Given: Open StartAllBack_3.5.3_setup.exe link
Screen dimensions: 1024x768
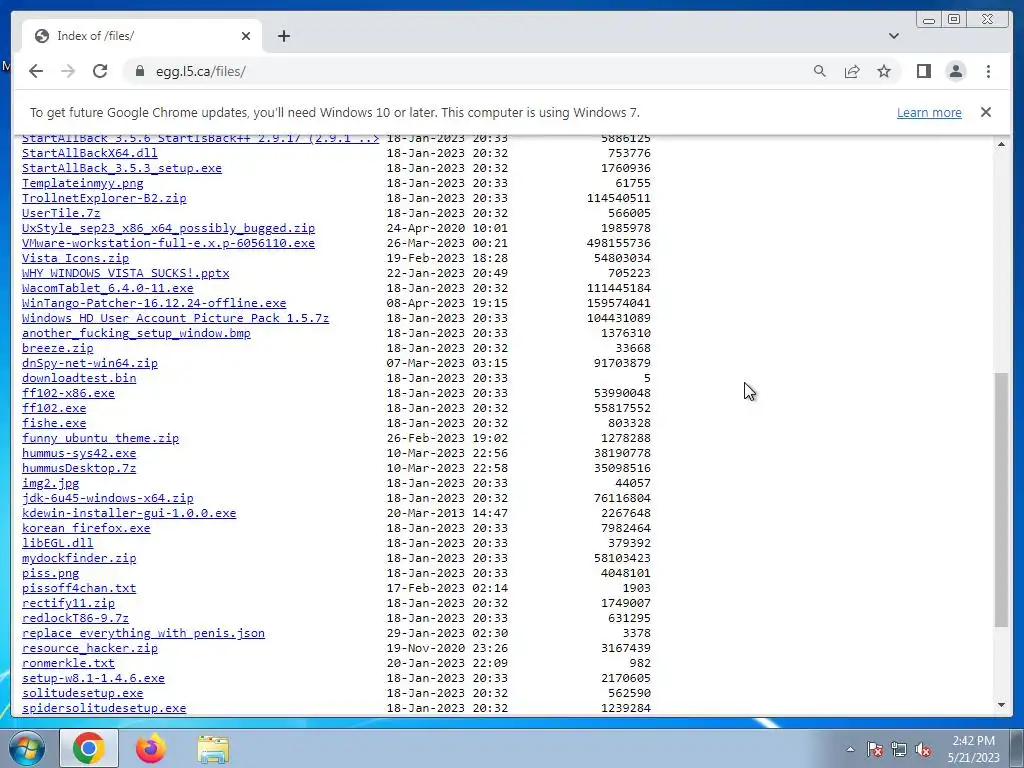Looking at the screenshot, I should [121, 168].
